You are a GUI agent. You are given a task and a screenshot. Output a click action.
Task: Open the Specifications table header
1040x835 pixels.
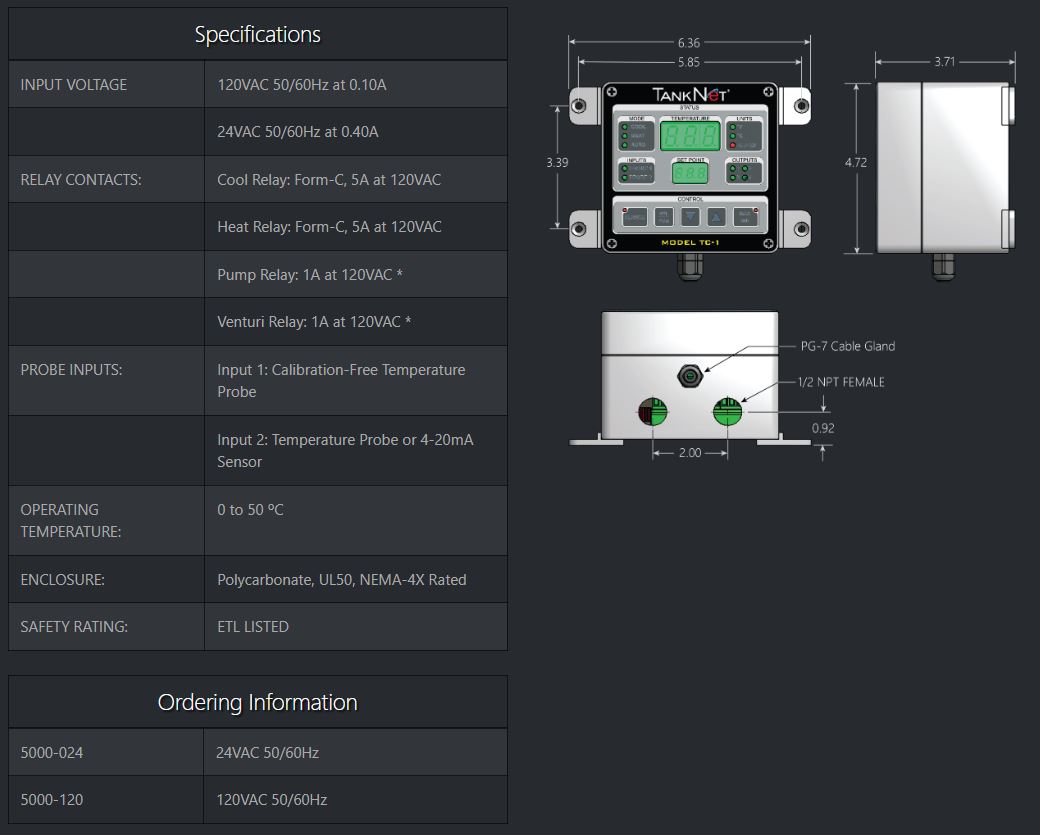[x=257, y=33]
